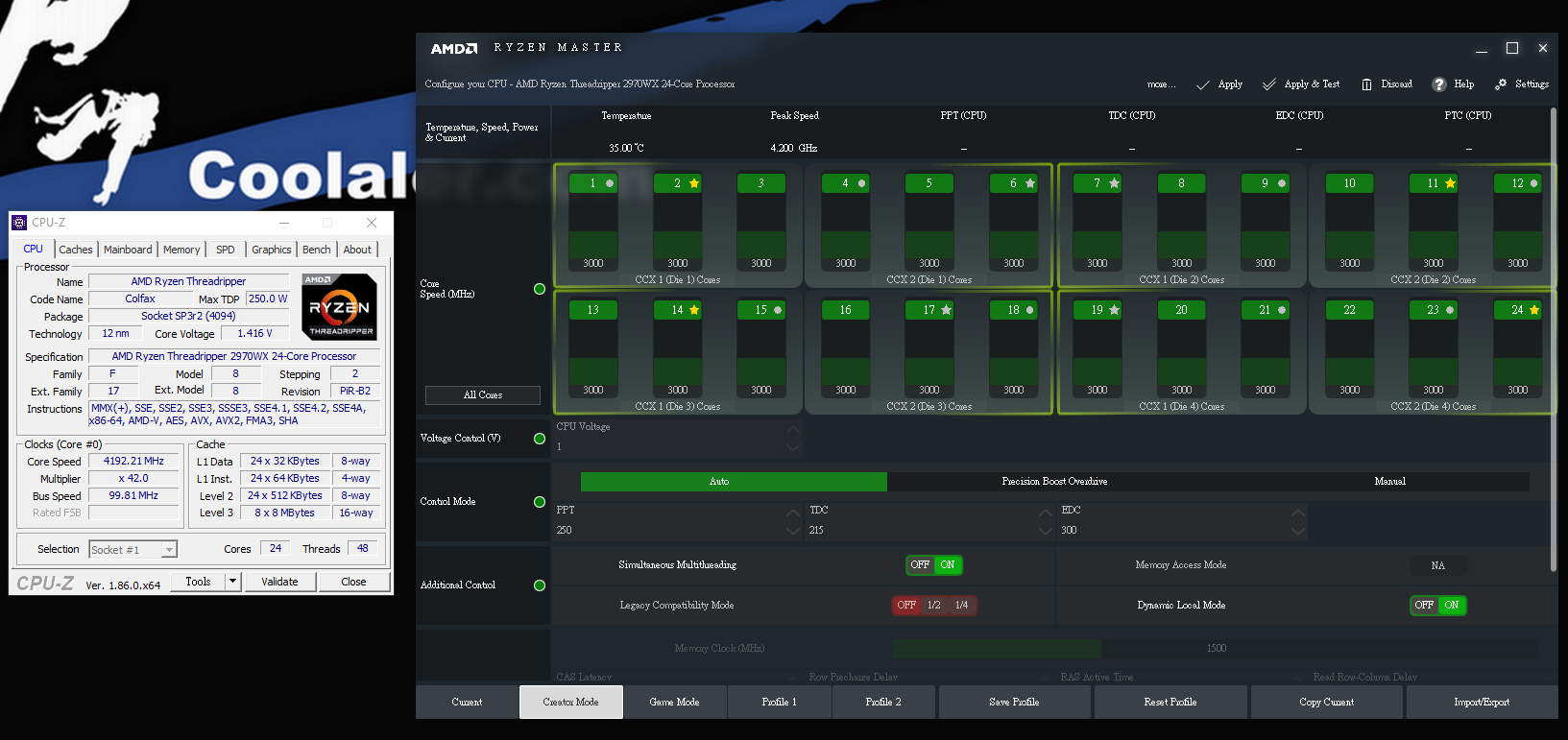Increase CPU Voltage with up chevron
Image resolution: width=1568 pixels, height=740 pixels.
(793, 429)
